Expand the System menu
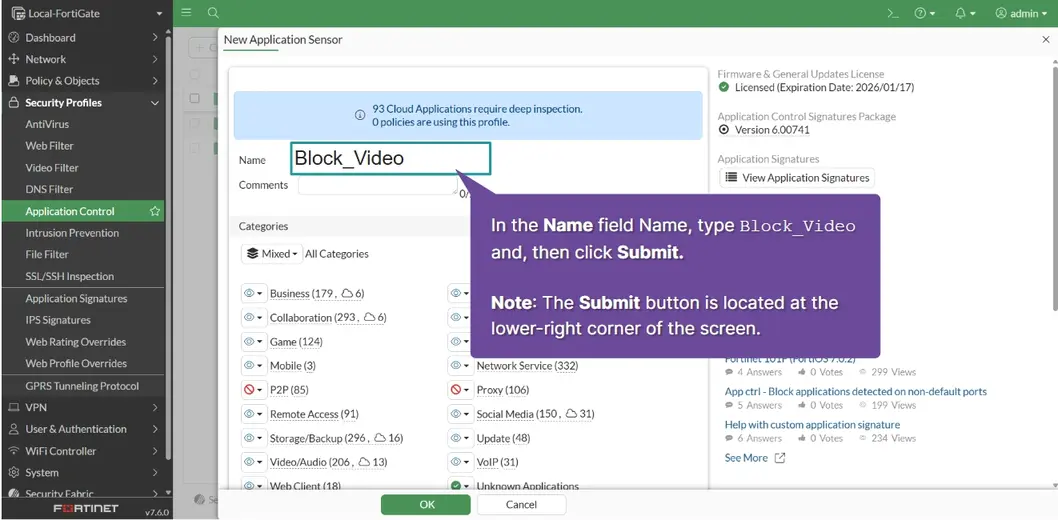1058x520 pixels. click(84, 472)
